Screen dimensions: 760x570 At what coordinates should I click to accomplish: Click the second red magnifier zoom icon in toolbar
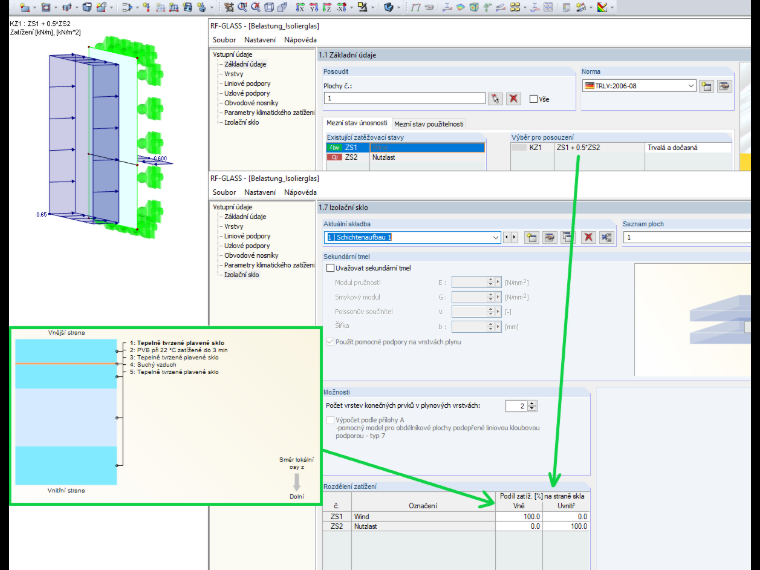point(255,7)
